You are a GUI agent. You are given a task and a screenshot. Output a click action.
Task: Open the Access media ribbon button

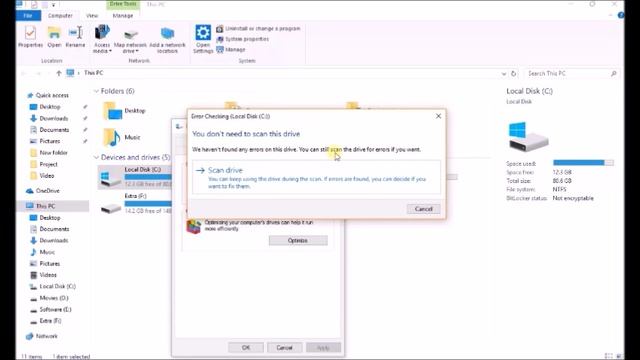point(102,39)
